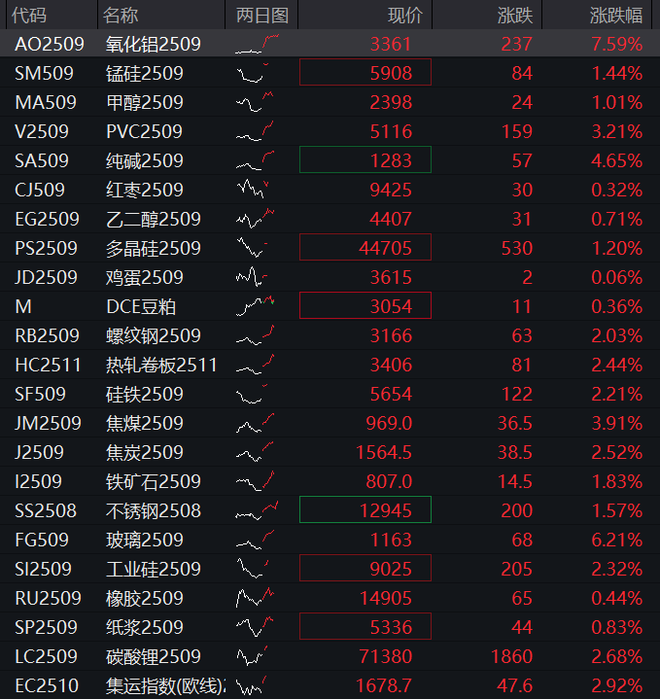Select the boxed price 44705

(x=365, y=247)
